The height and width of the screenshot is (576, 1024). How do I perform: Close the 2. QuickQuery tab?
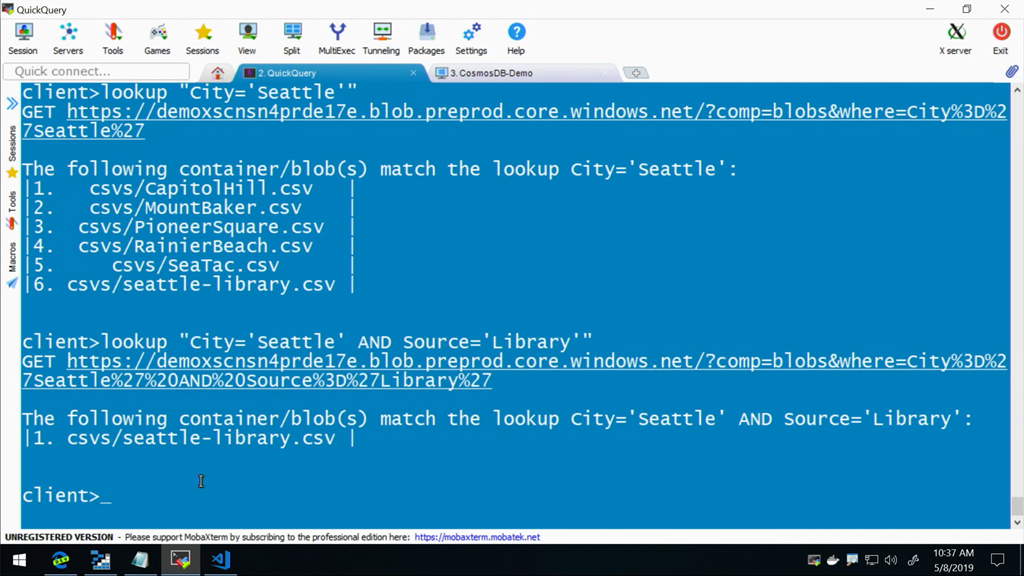[x=413, y=73]
